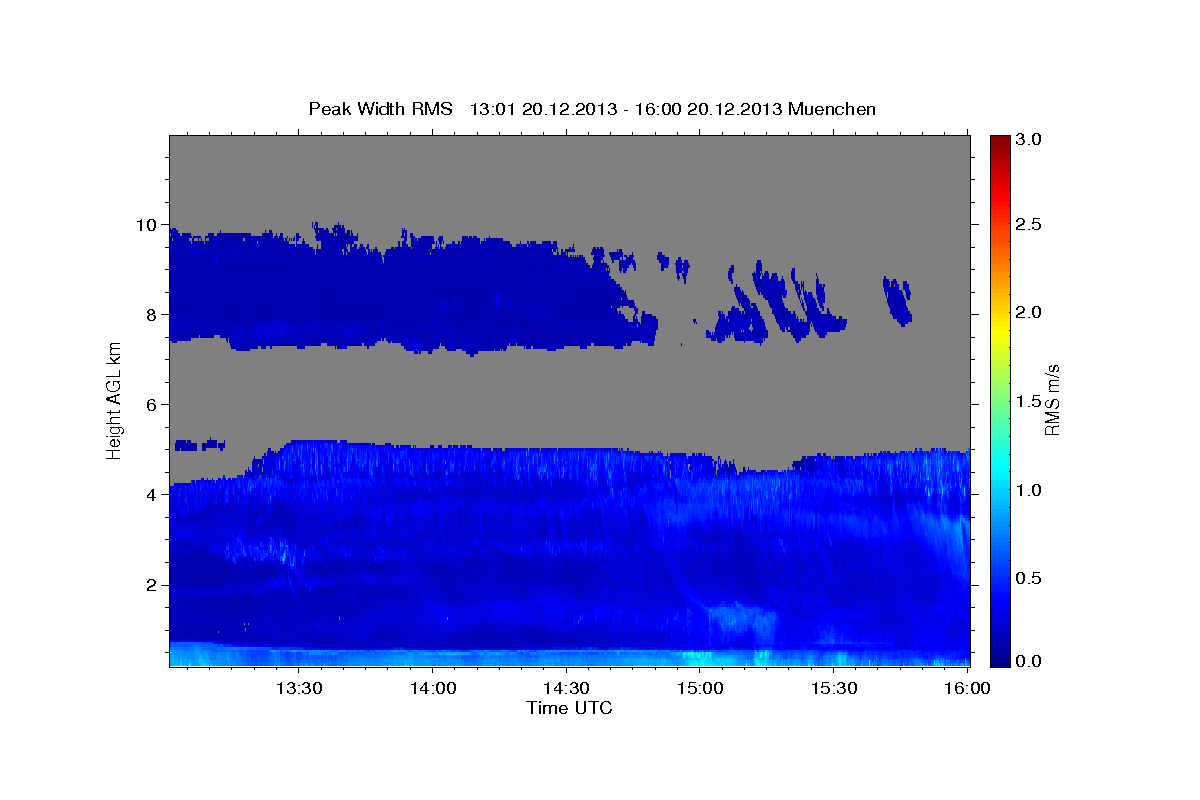Click the 15:30 time tick label
This screenshot has height=800, width=1200.
click(x=834, y=688)
